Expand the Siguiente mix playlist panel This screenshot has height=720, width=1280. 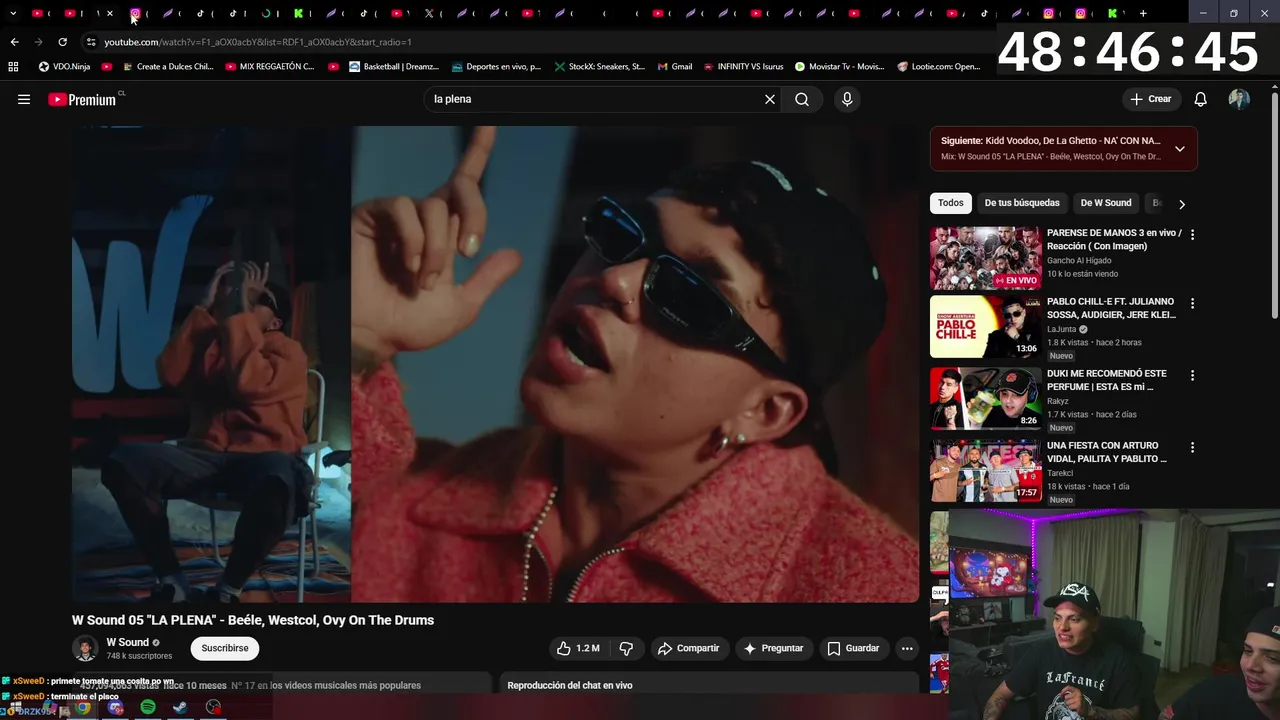(1179, 148)
